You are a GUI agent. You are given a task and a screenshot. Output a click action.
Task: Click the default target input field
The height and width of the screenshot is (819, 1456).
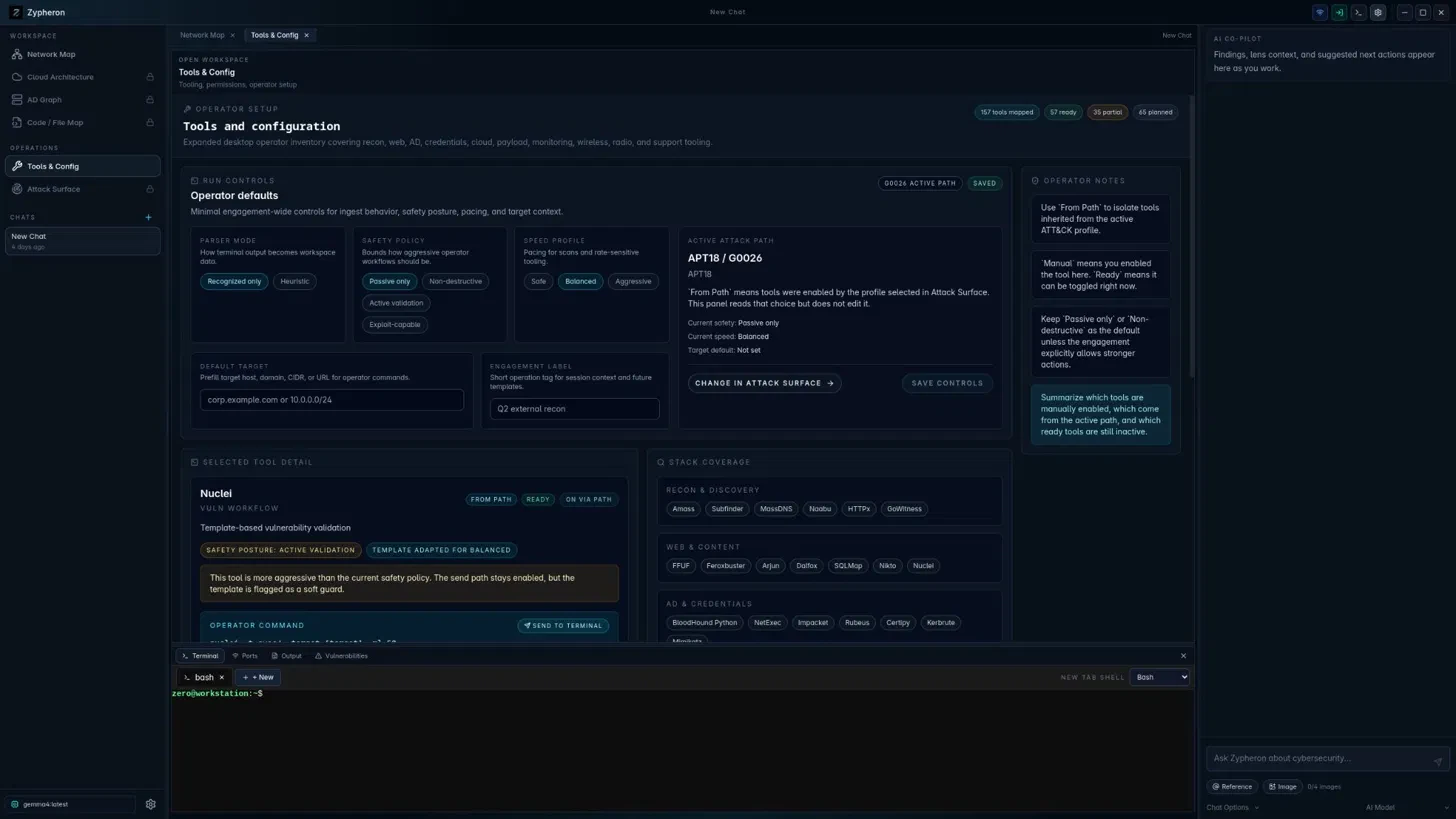pos(332,400)
